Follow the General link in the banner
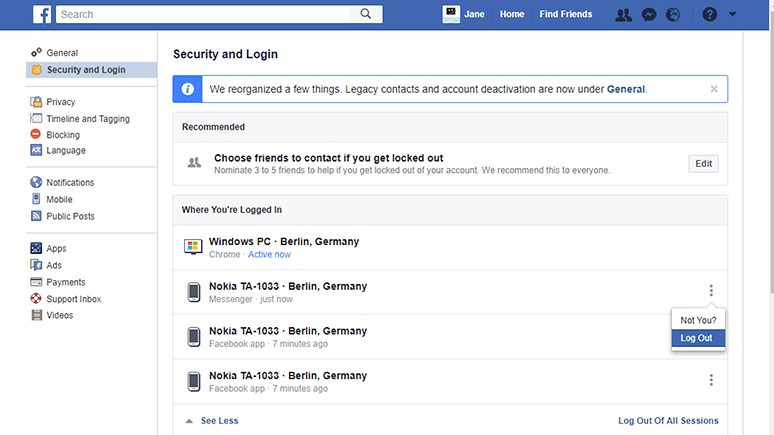774x435 pixels. click(x=626, y=89)
